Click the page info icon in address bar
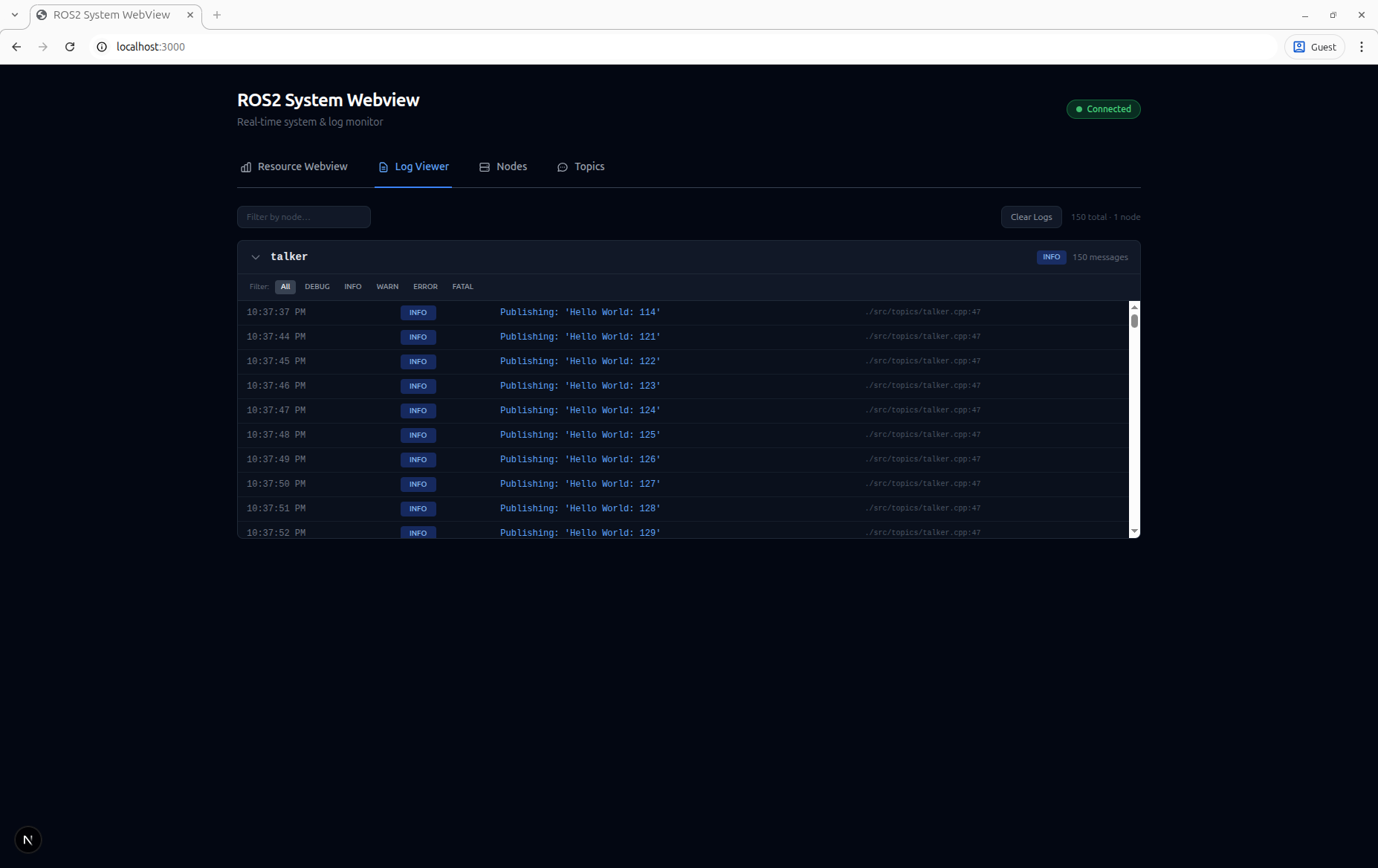The image size is (1378, 868). (101, 46)
